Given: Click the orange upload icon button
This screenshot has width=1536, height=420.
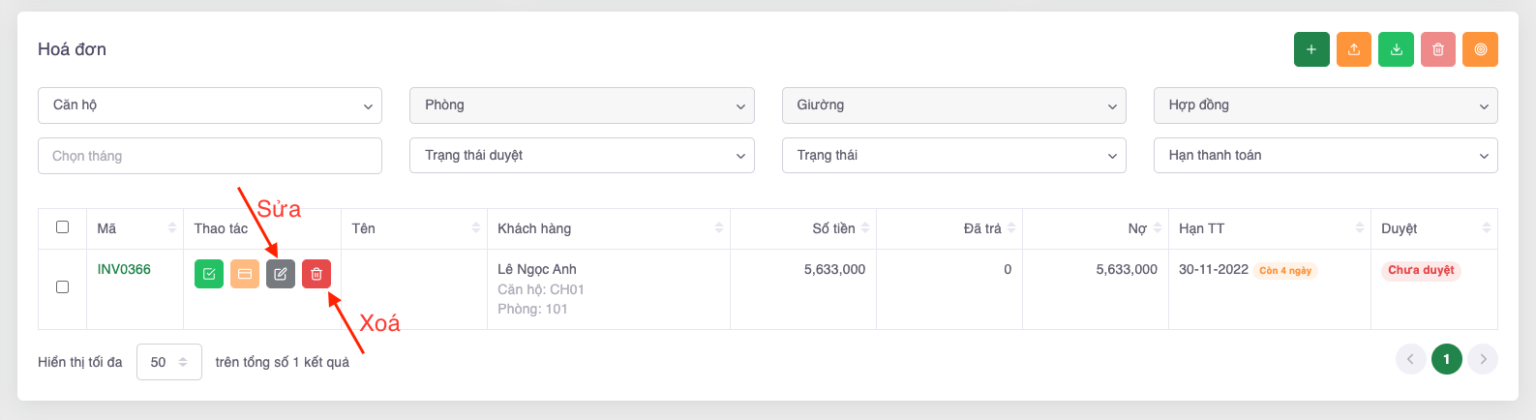Looking at the screenshot, I should tap(1353, 49).
